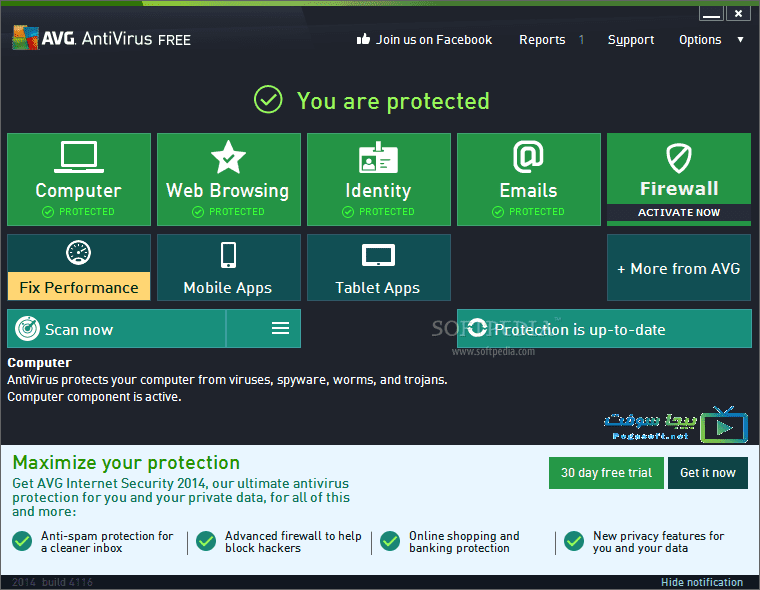Click checkmark beside New privacy features
This screenshot has width=760, height=590.
[574, 541]
